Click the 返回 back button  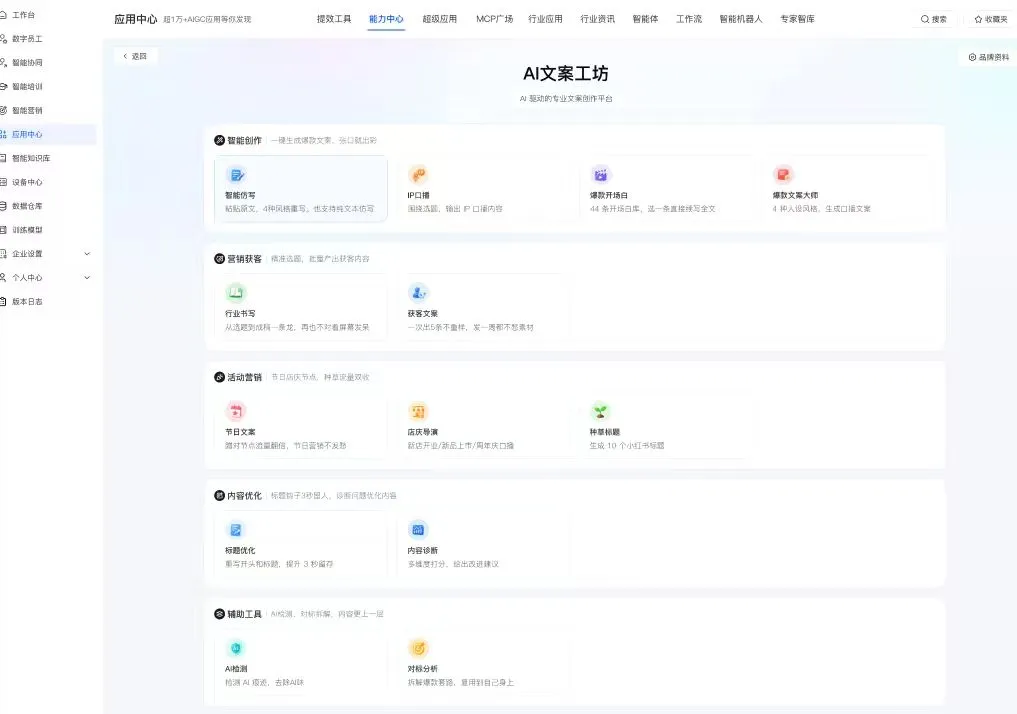click(136, 56)
